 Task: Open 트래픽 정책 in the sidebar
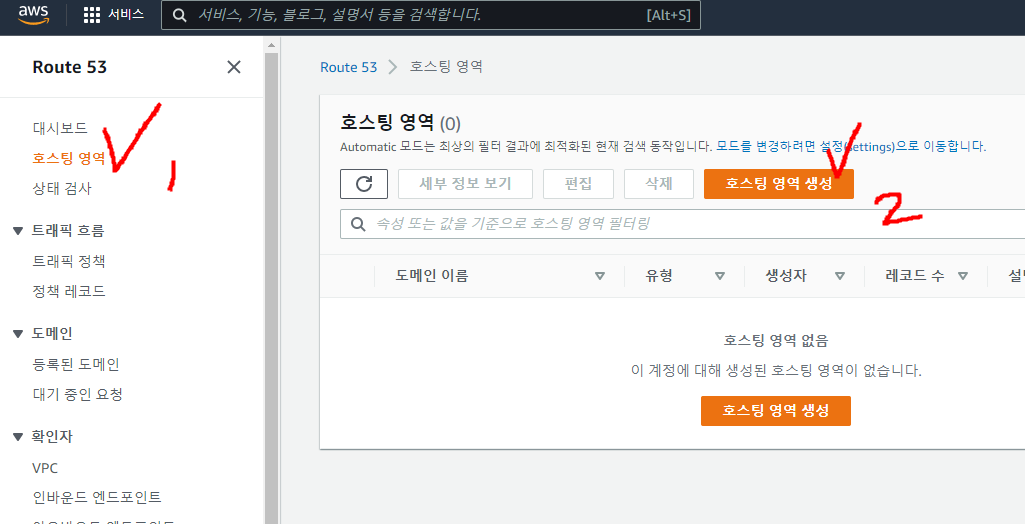(x=69, y=261)
